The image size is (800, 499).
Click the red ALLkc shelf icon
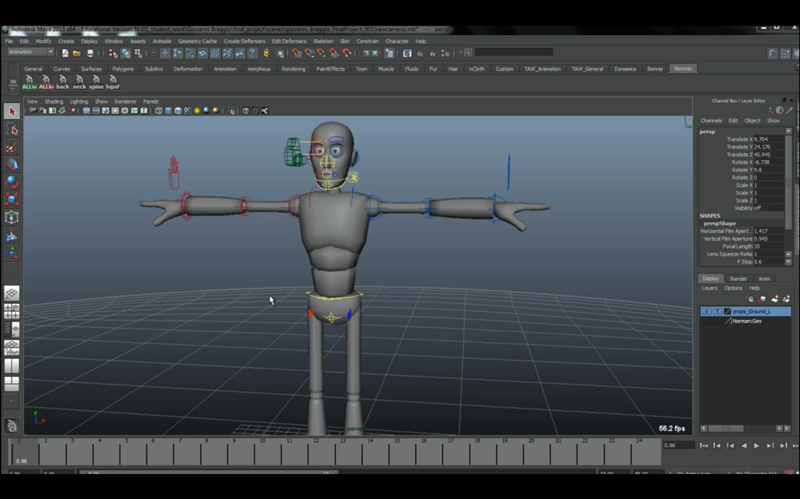[46, 82]
